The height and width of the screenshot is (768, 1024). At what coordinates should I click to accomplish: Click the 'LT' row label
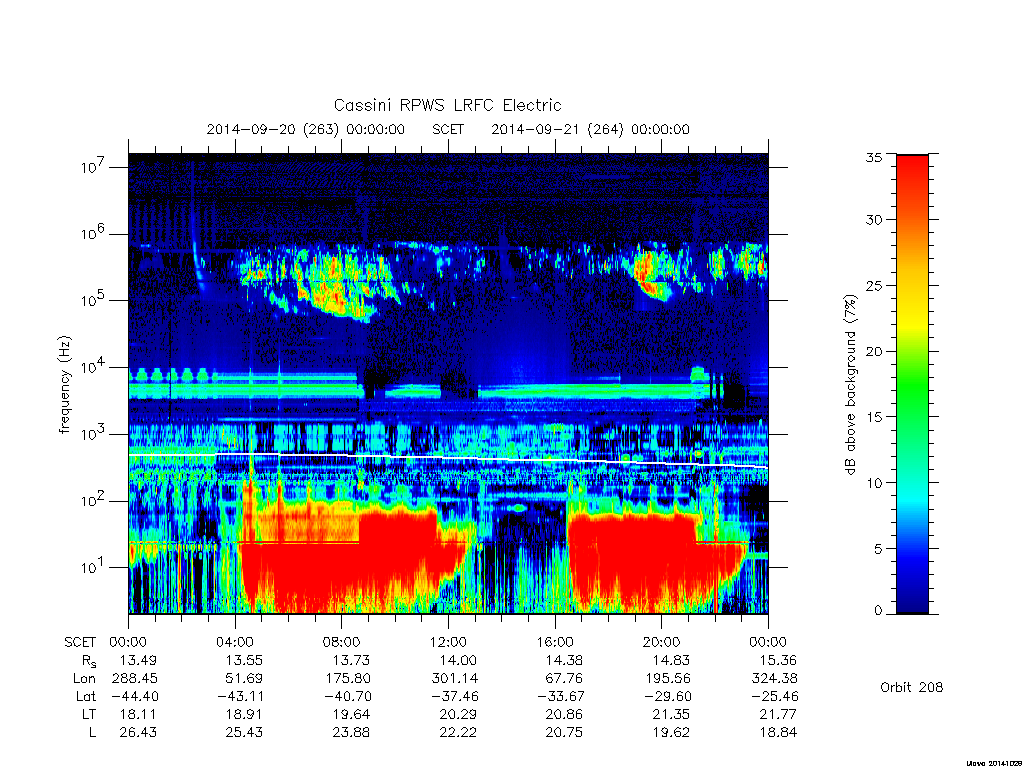coord(89,714)
